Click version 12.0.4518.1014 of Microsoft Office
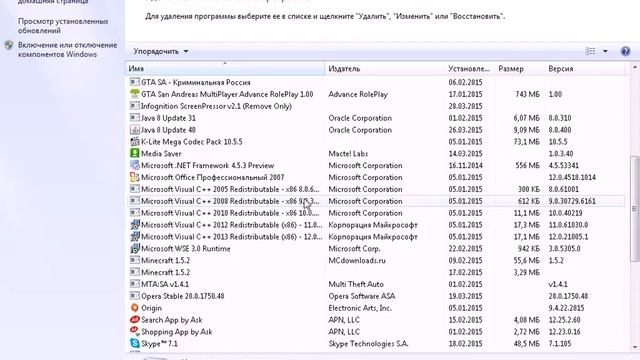Image resolution: width=640 pixels, height=360 pixels. tap(572, 177)
